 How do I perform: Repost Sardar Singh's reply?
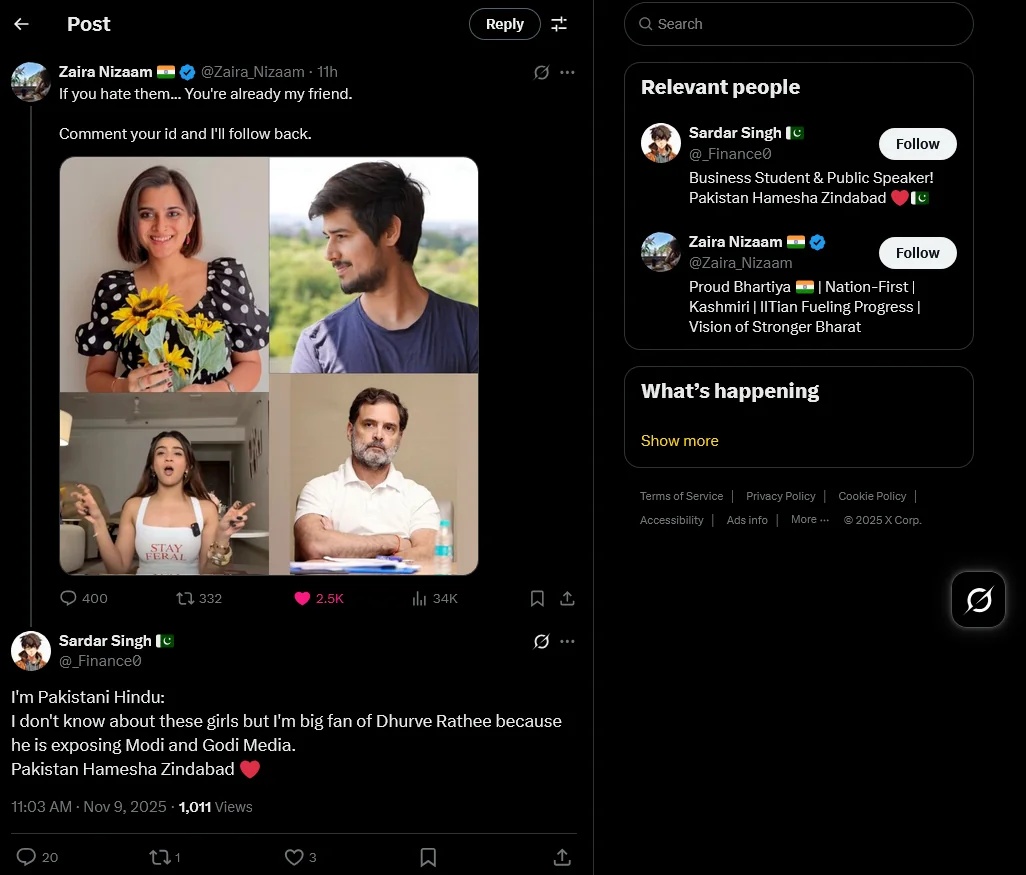(165, 857)
